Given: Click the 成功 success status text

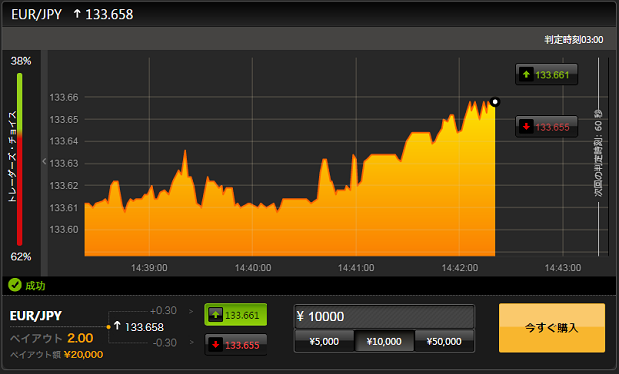Looking at the screenshot, I should coord(35,286).
